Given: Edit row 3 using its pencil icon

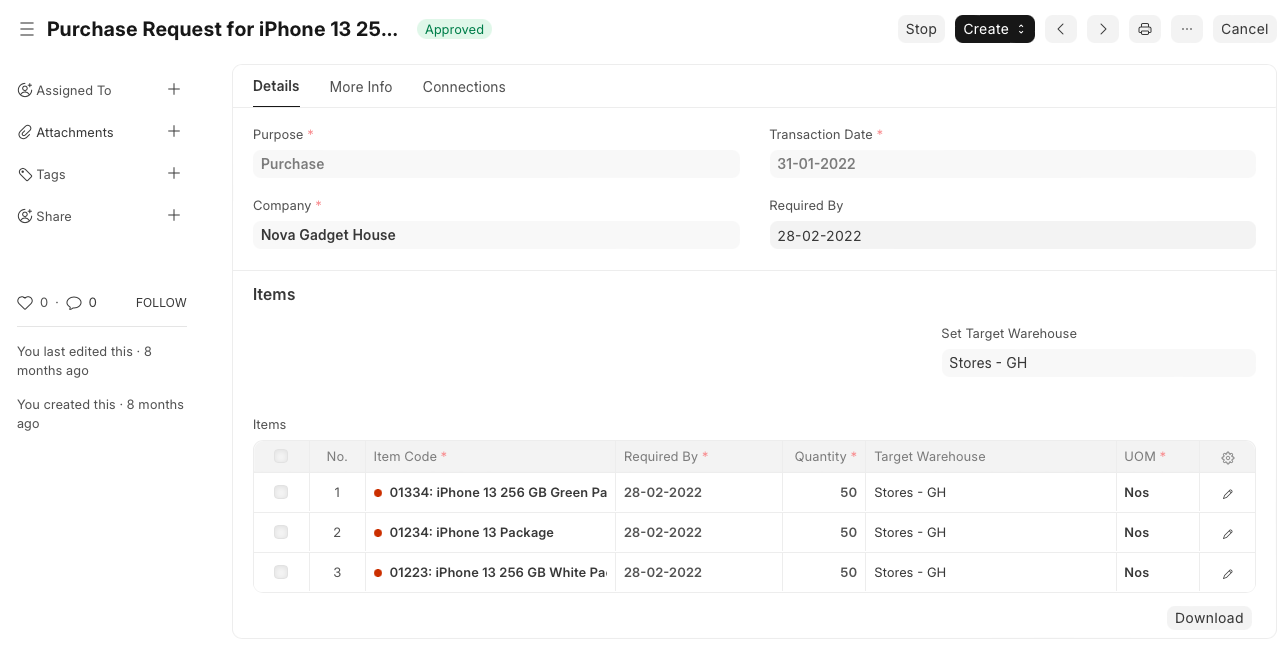Looking at the screenshot, I should [x=1227, y=572].
